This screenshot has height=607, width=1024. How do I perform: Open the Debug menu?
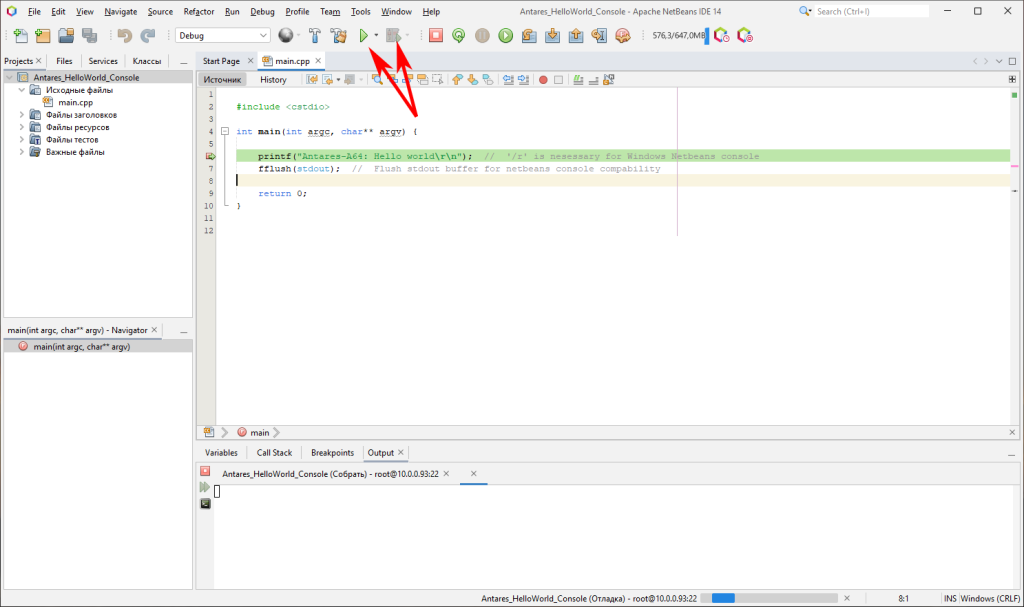(x=262, y=12)
